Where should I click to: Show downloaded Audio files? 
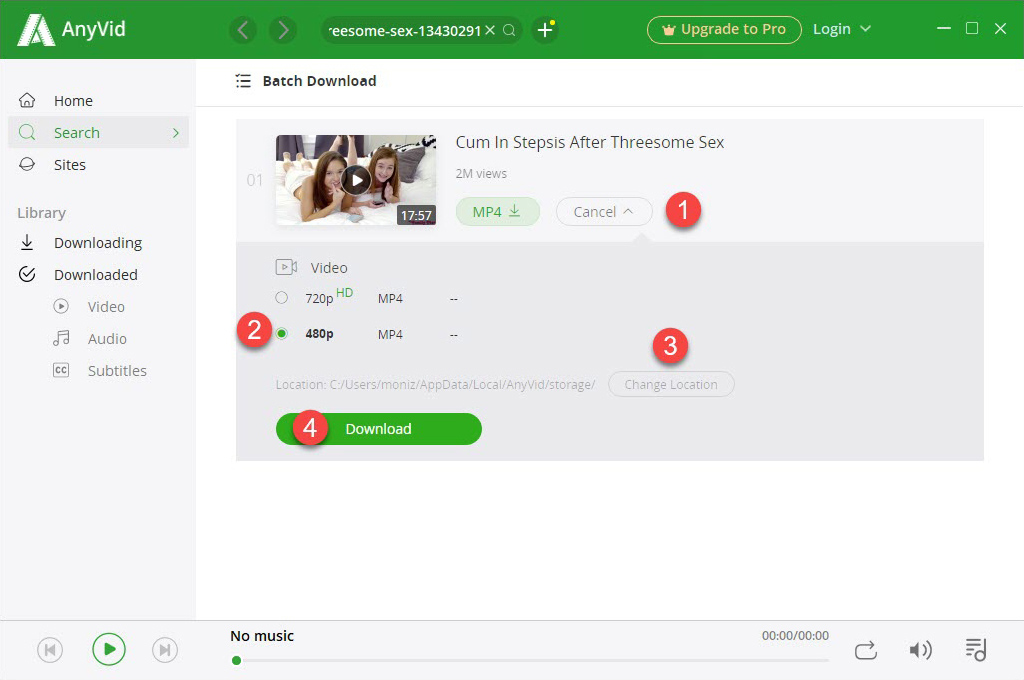pos(107,338)
